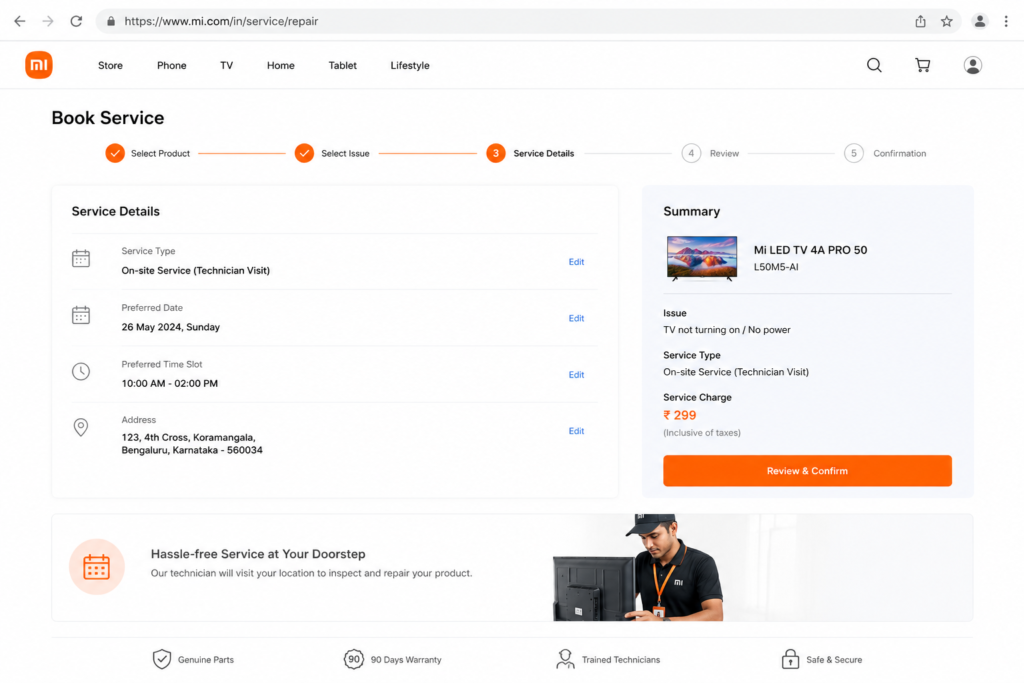Bookmark page with the star icon
Image resolution: width=1024 pixels, height=683 pixels.
946,21
